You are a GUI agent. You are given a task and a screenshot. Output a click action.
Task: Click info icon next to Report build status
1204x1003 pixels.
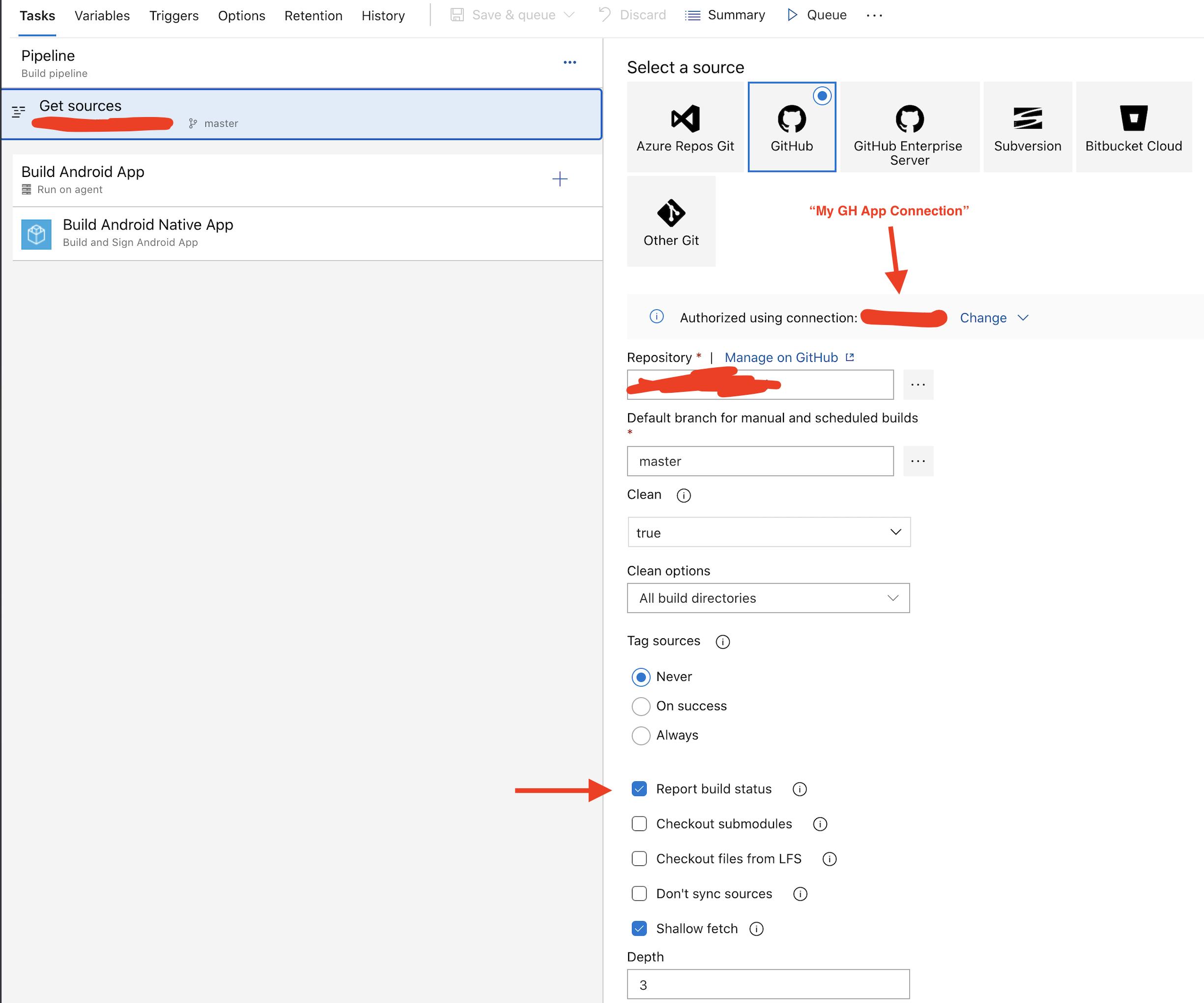pyautogui.click(x=799, y=790)
